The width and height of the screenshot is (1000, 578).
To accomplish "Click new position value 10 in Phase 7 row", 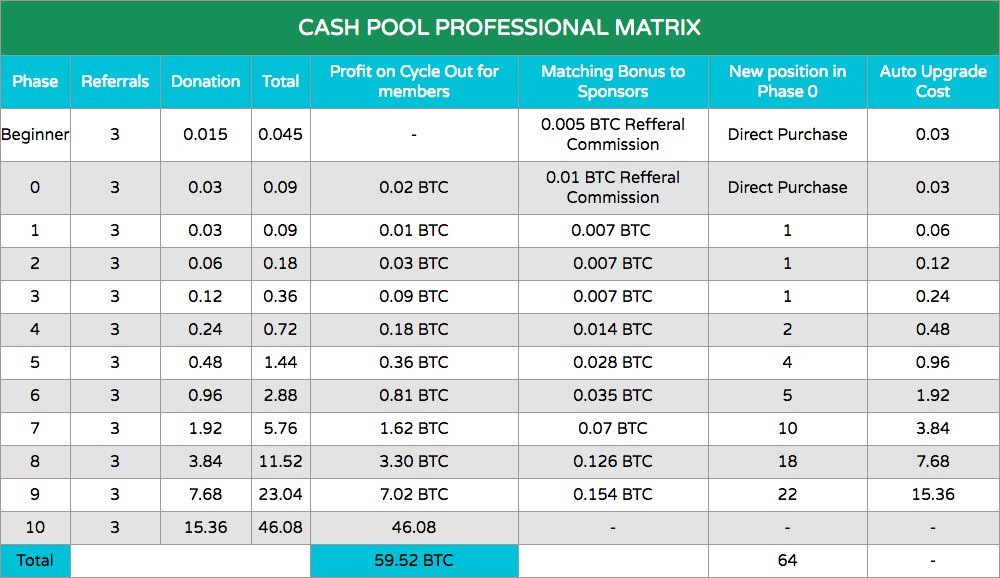I will point(788,429).
